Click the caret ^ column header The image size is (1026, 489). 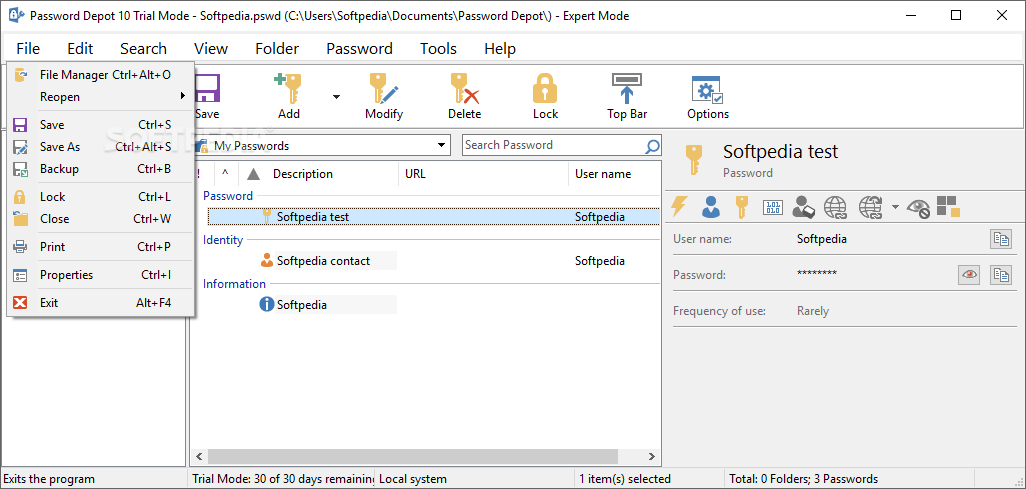(225, 173)
